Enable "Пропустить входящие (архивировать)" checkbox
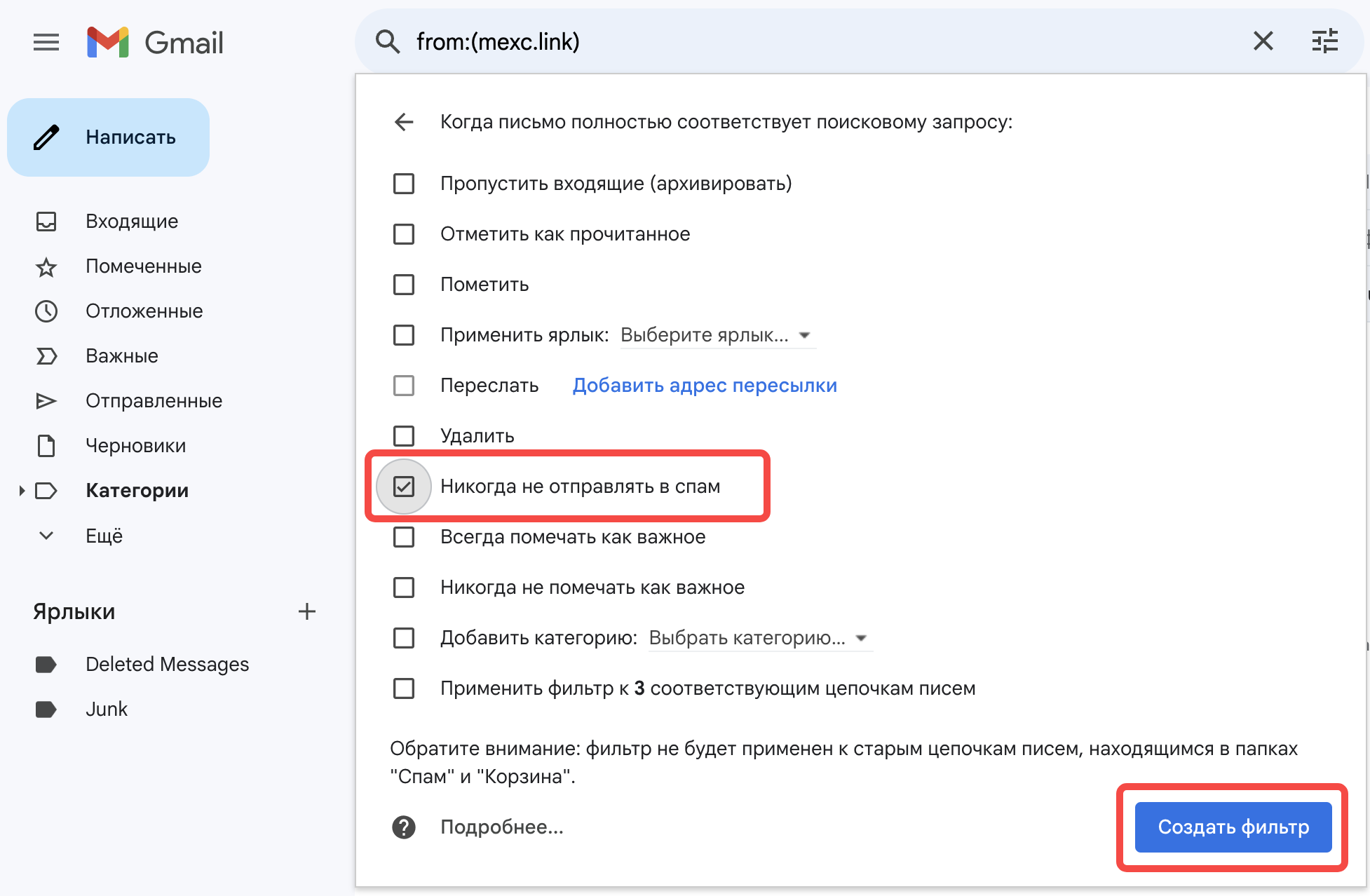1370x896 pixels. pyautogui.click(x=404, y=184)
